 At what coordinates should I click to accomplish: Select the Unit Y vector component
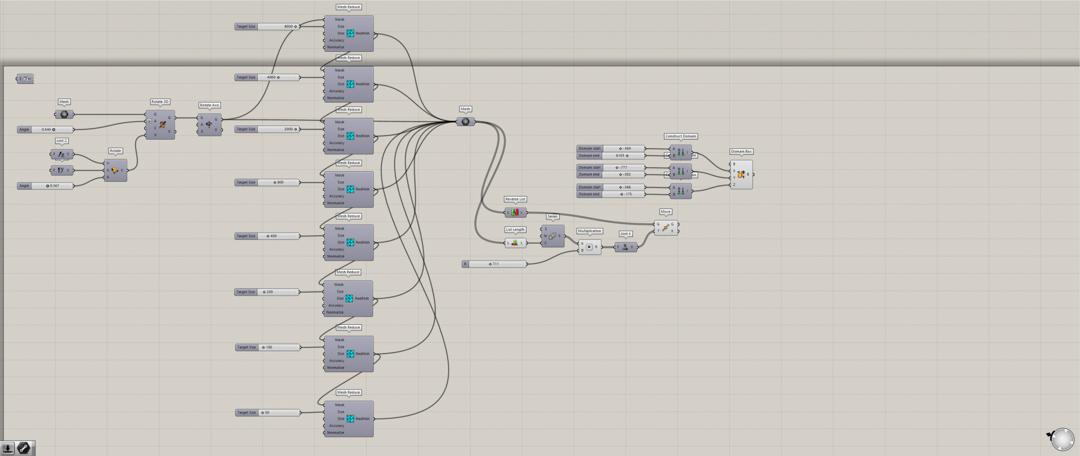62,170
